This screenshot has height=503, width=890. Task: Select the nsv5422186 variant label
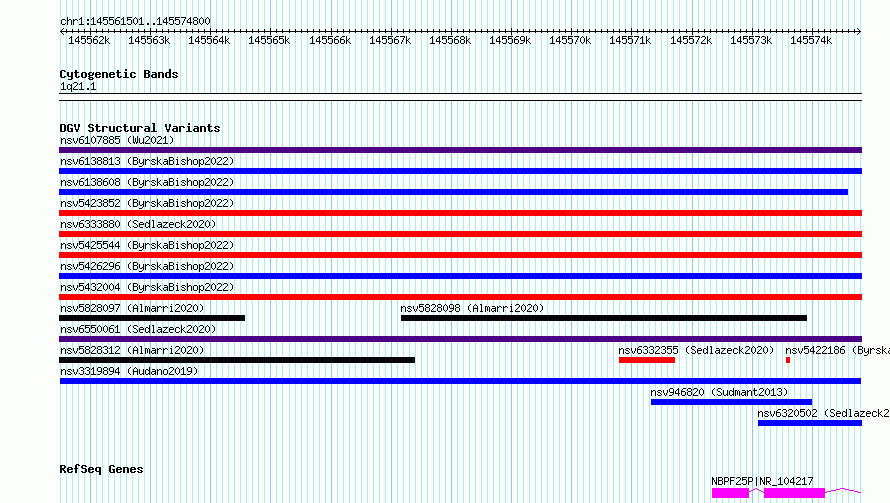pos(837,350)
